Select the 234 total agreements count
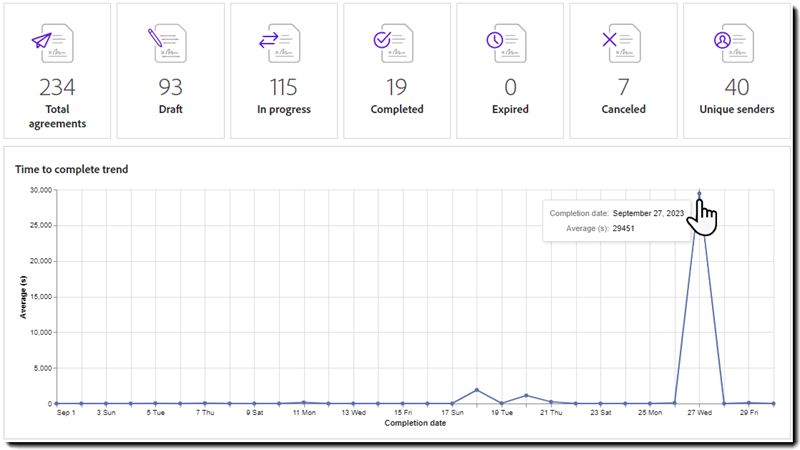Image resolution: width=800 pixels, height=450 pixels. [x=57, y=87]
